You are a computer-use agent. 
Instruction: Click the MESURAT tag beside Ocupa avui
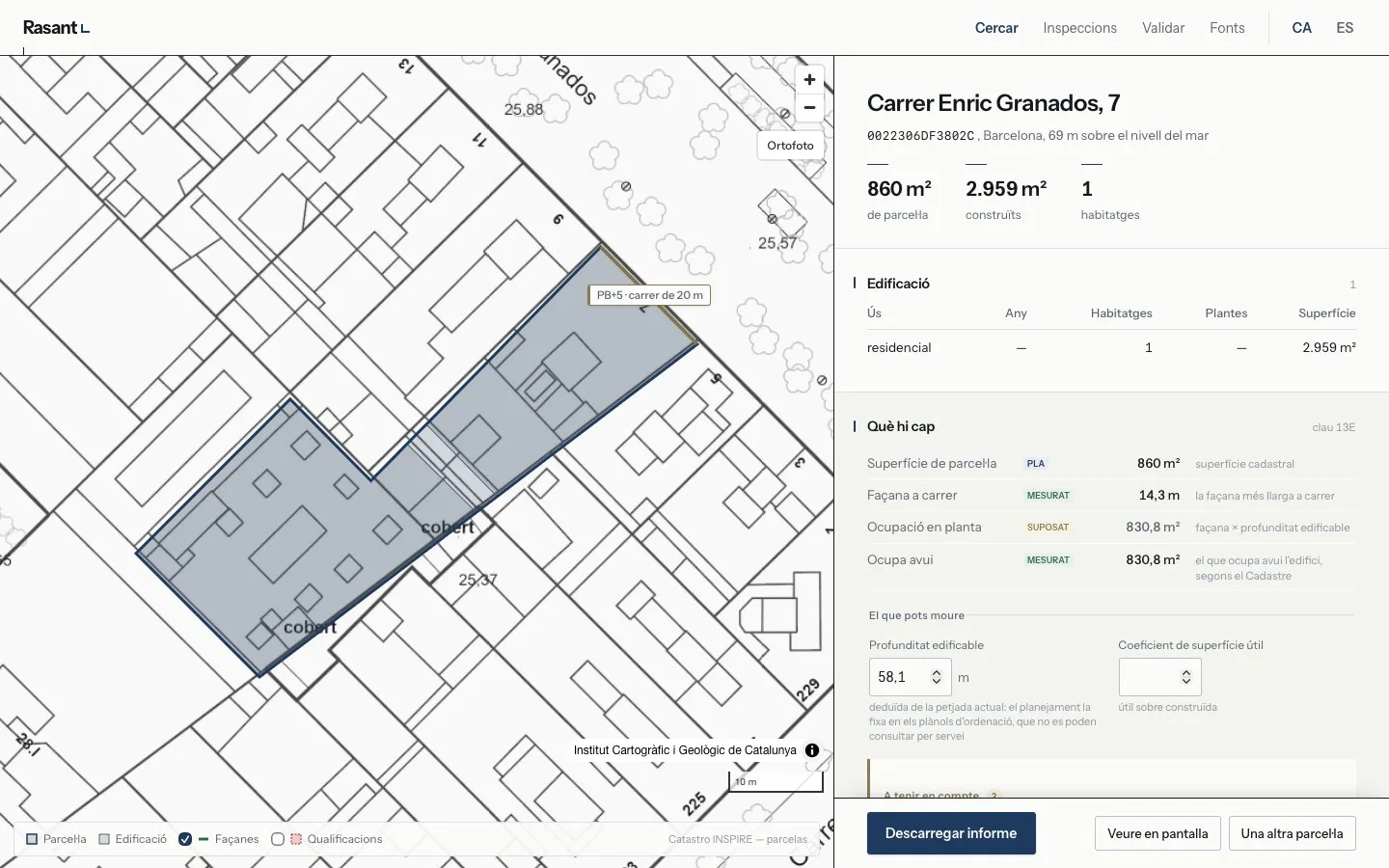pos(1048,560)
